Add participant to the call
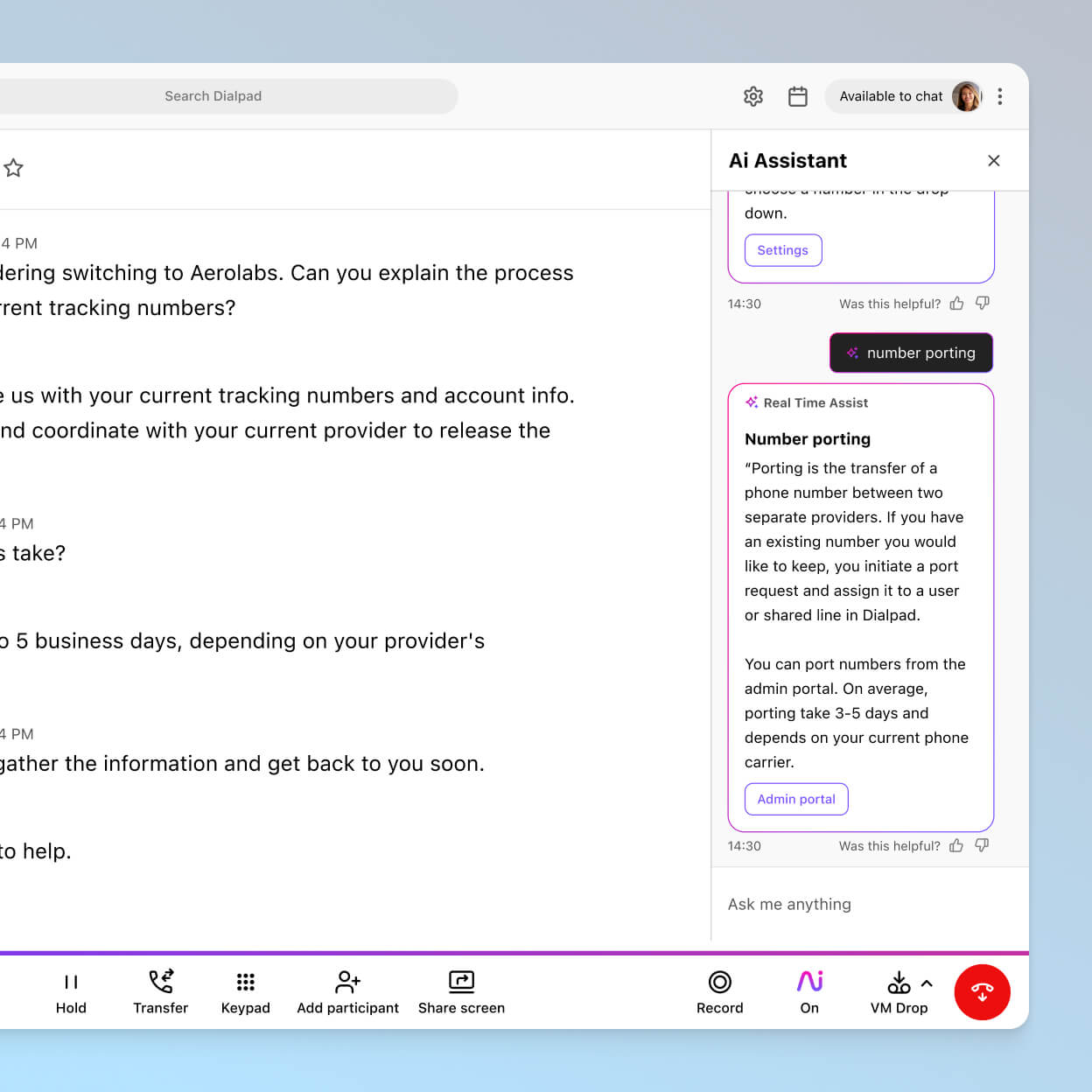 point(348,993)
